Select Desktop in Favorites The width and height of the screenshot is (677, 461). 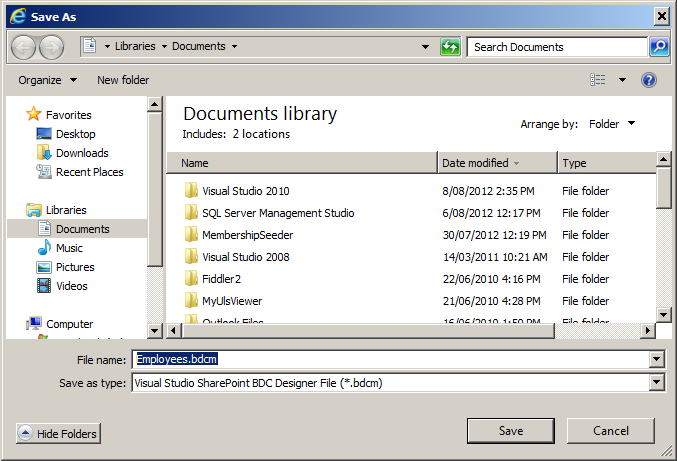75,134
